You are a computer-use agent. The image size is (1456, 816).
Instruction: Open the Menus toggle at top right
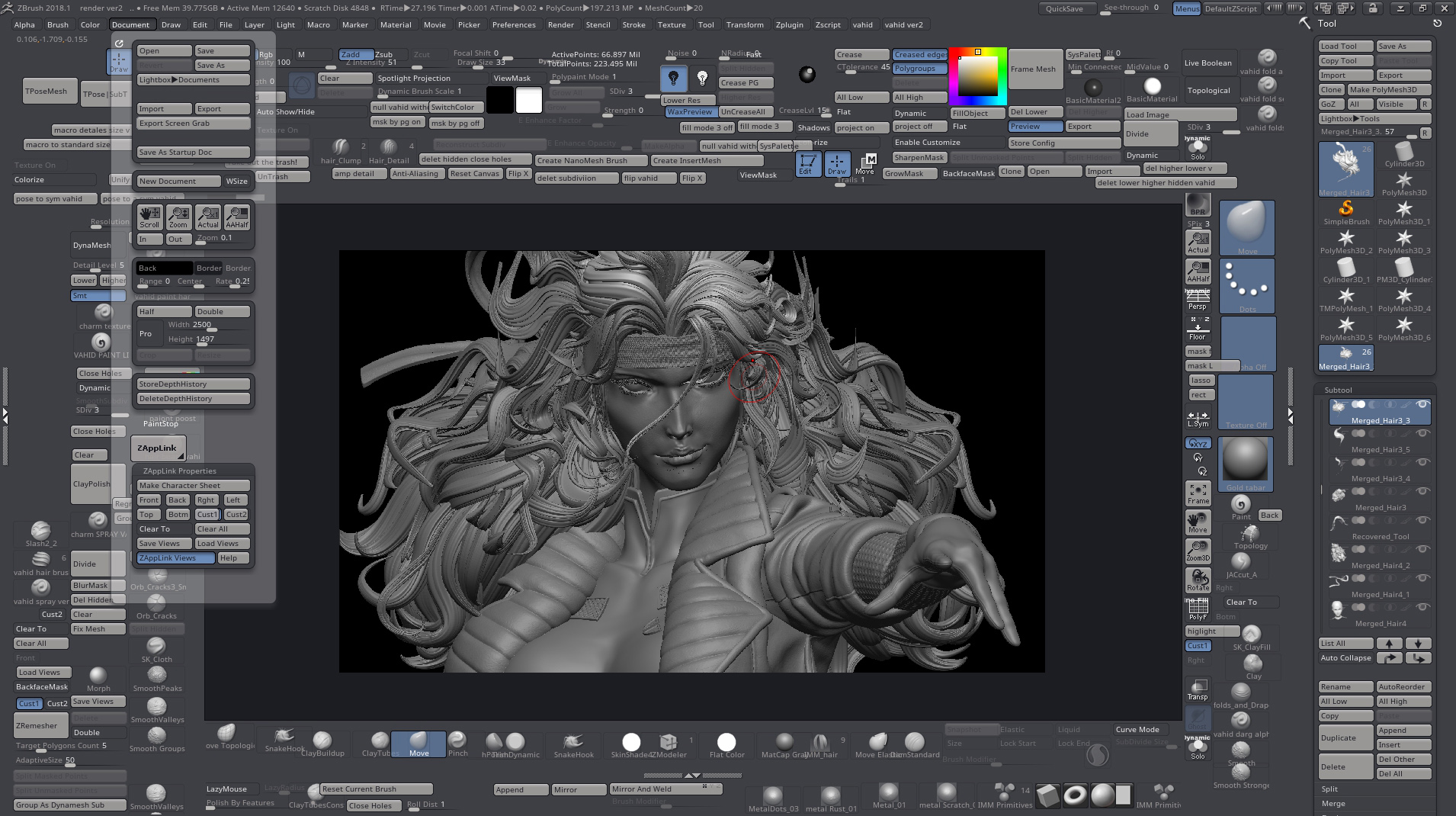click(1186, 8)
